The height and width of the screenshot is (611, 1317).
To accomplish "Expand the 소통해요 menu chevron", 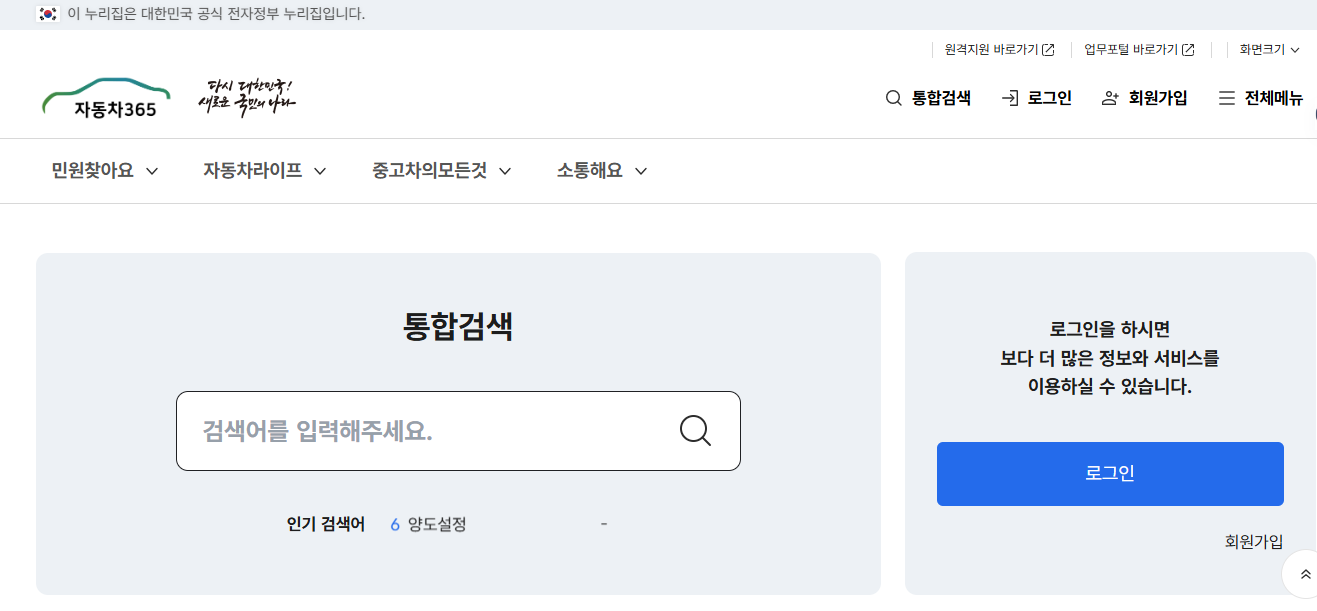I will pyautogui.click(x=643, y=171).
